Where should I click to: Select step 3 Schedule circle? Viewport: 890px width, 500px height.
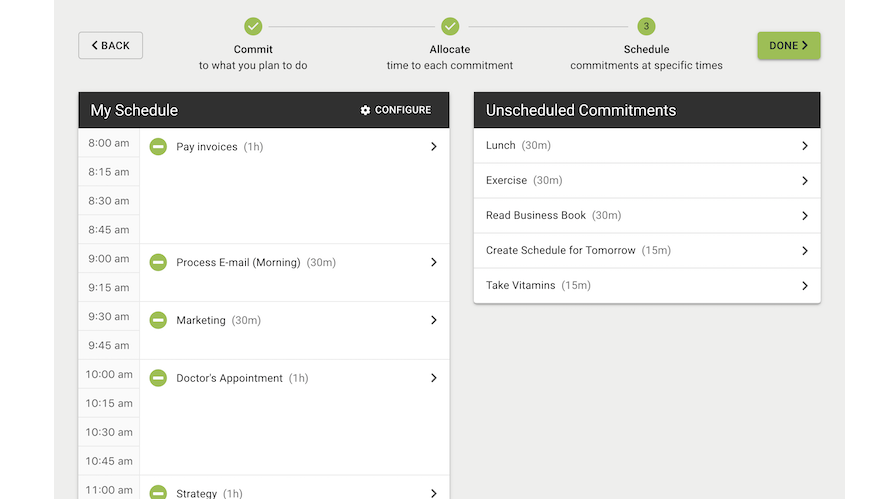tap(646, 26)
